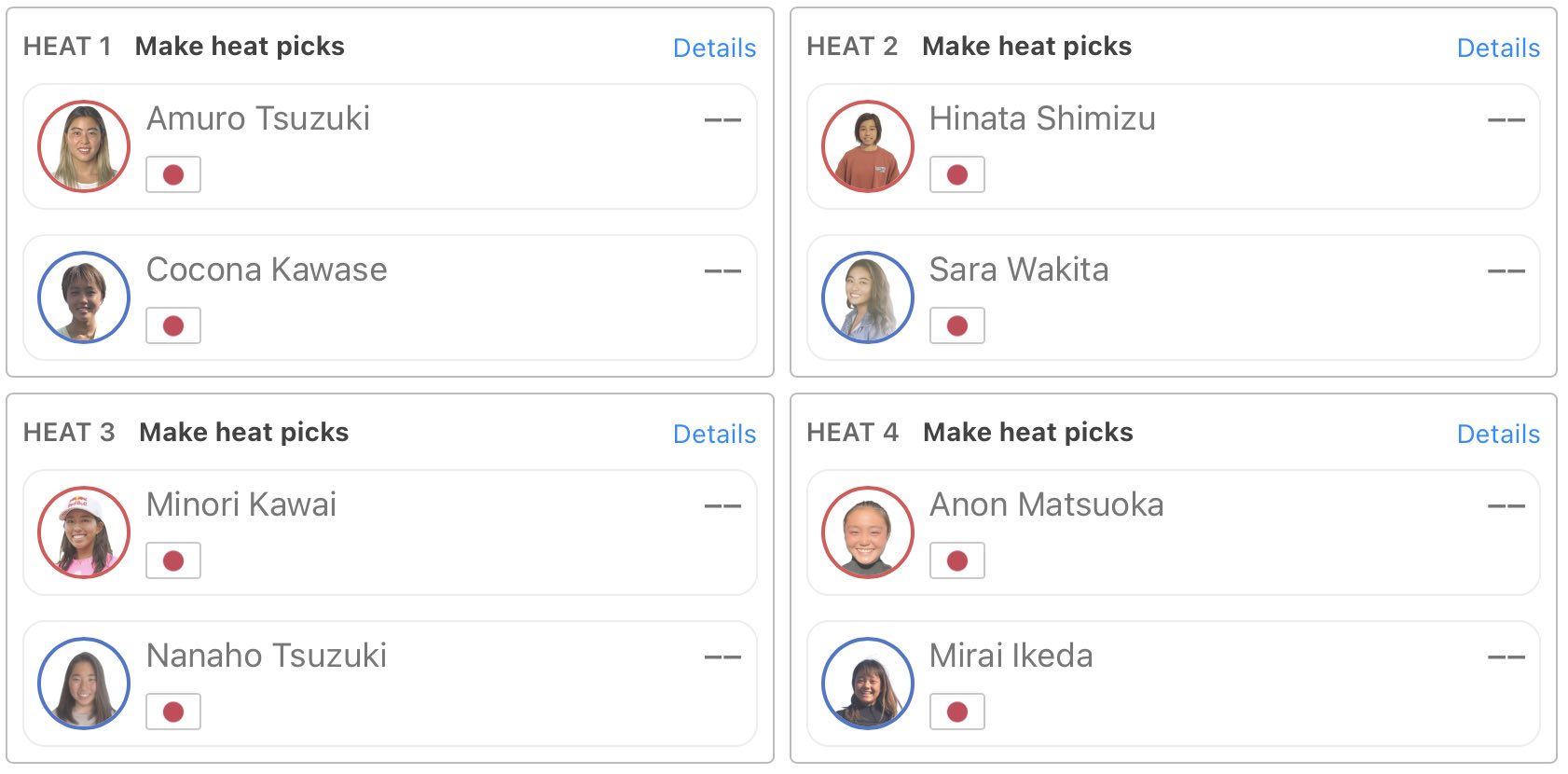Click Amuro Tsuzuki's profile photo
This screenshot has width=1568, height=774.
pos(84,146)
